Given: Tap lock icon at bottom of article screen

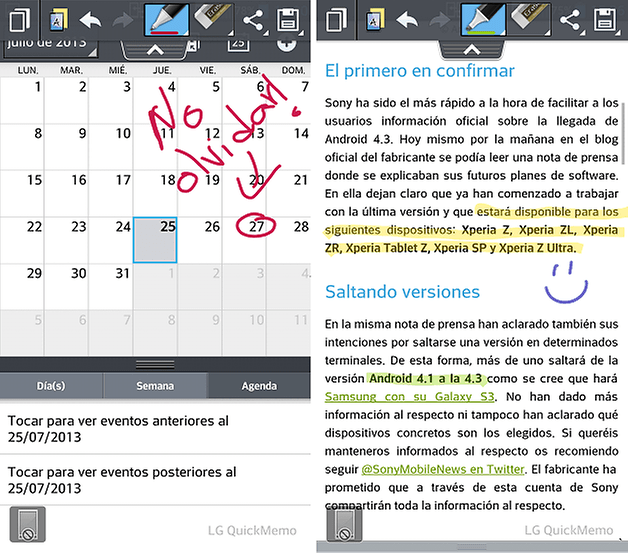Looking at the screenshot, I should click(x=344, y=524).
